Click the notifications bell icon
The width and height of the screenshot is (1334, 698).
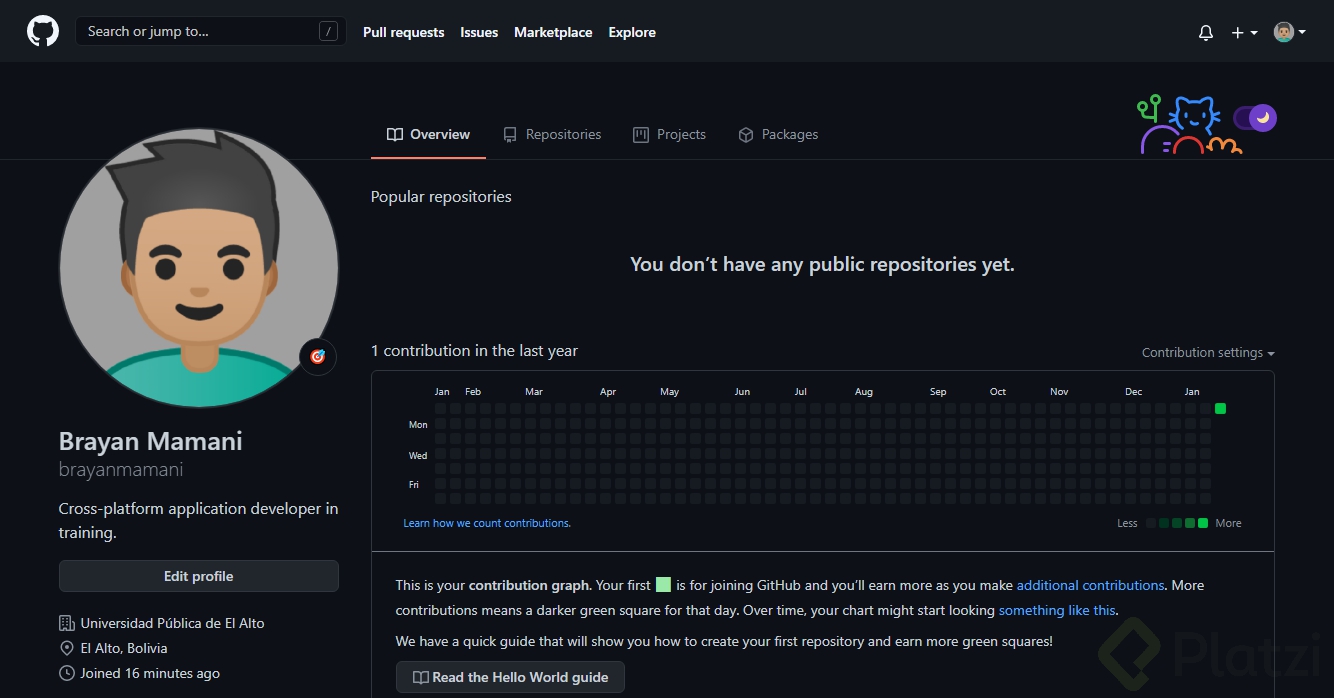[x=1205, y=32]
